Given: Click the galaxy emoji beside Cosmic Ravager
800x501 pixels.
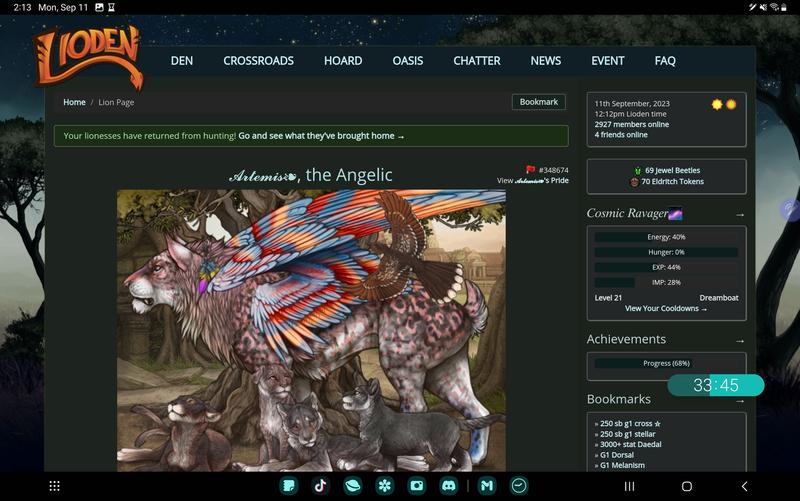Looking at the screenshot, I should 676,214.
